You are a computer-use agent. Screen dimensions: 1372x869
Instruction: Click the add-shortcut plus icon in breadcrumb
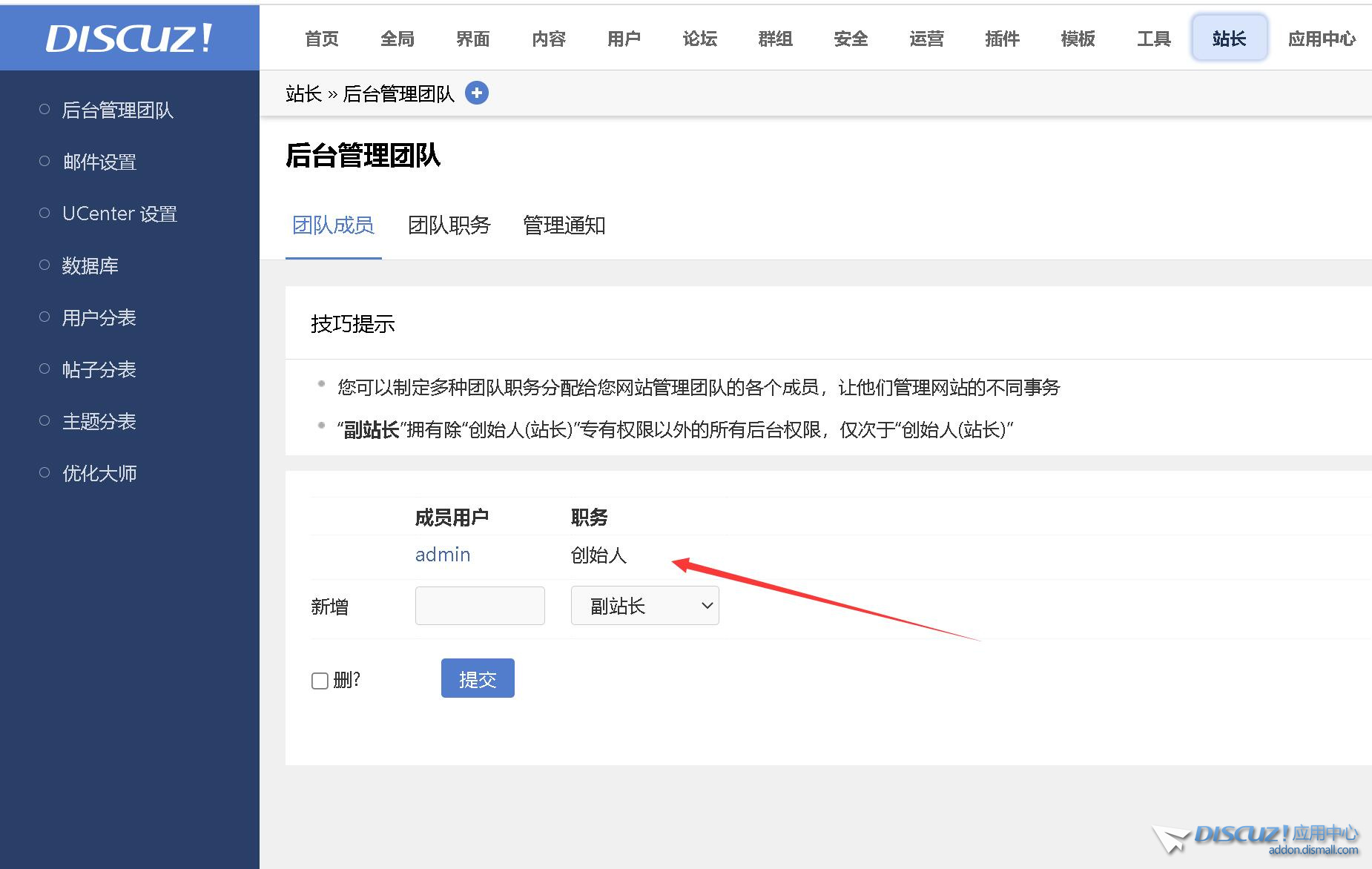point(477,92)
